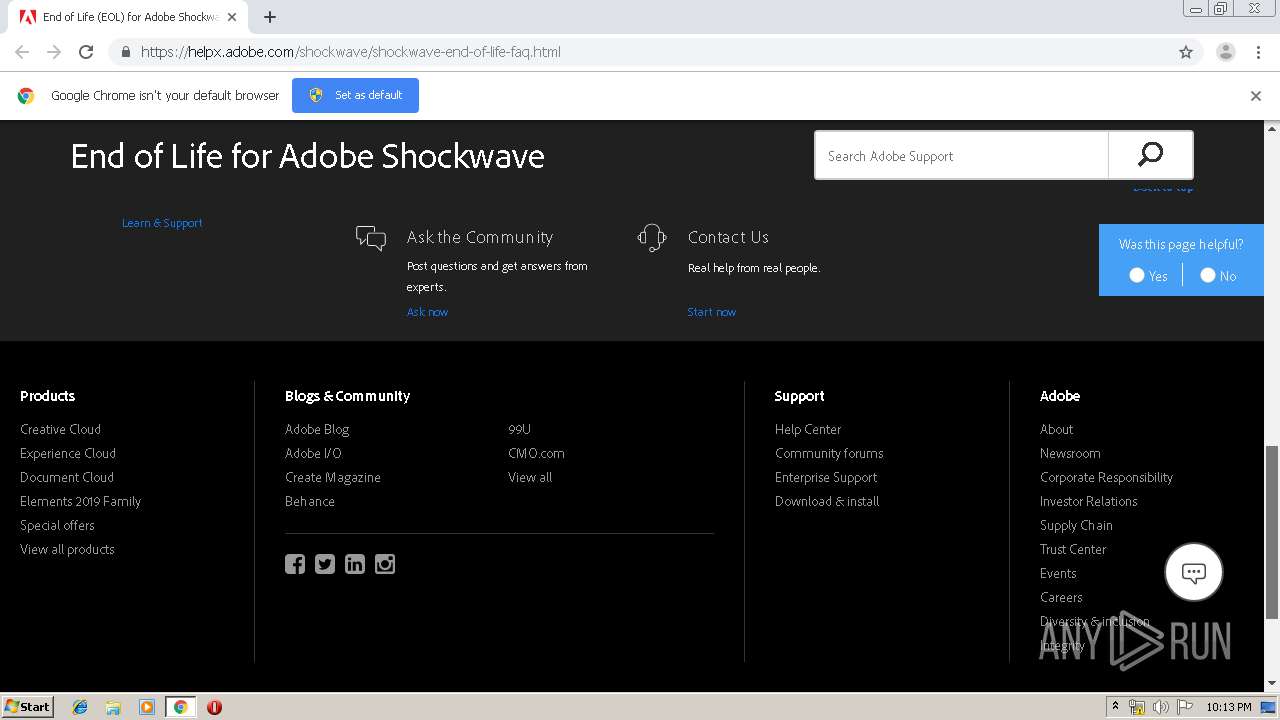
Task: Open the Start menu
Action: (28, 707)
